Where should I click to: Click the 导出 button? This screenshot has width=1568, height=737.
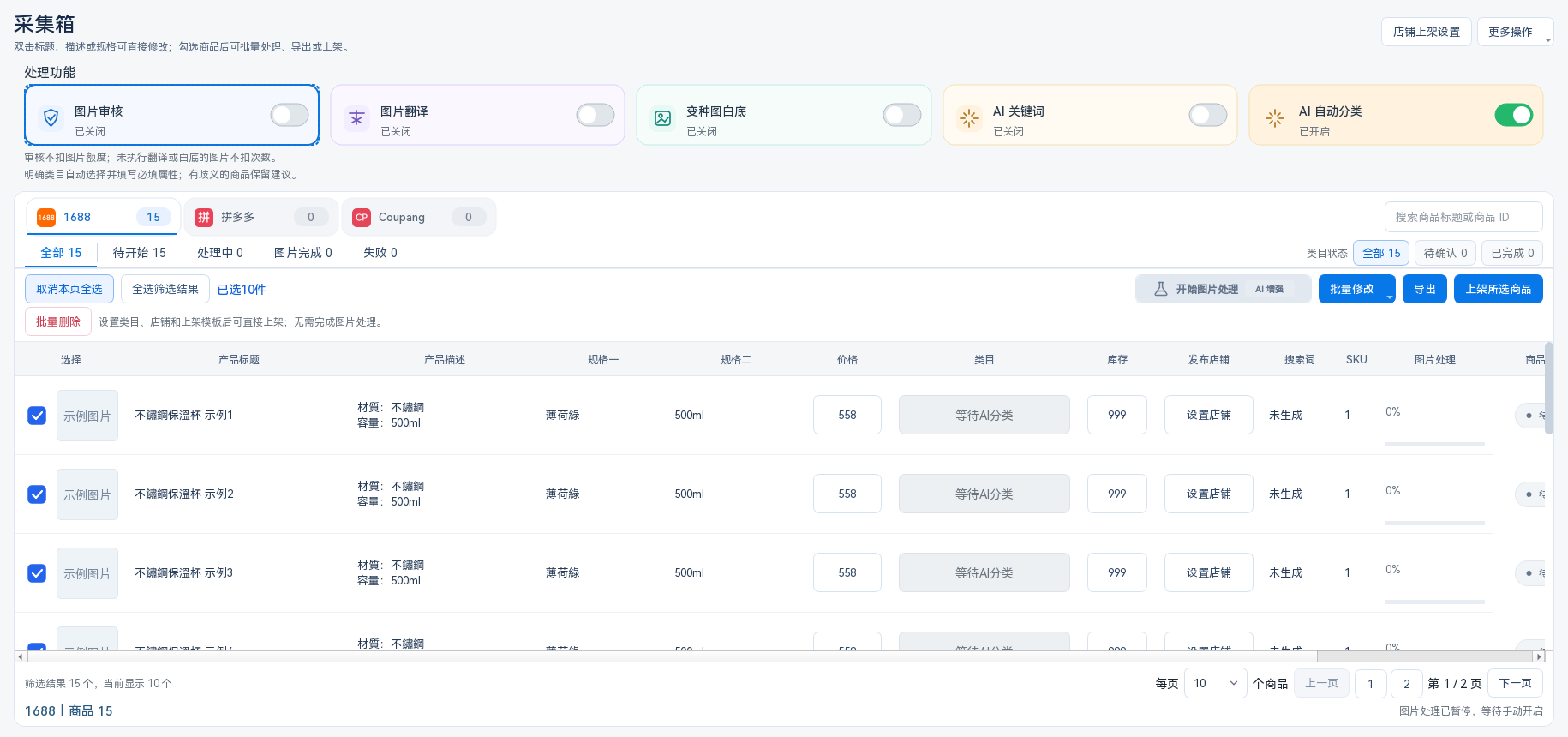(x=1425, y=289)
